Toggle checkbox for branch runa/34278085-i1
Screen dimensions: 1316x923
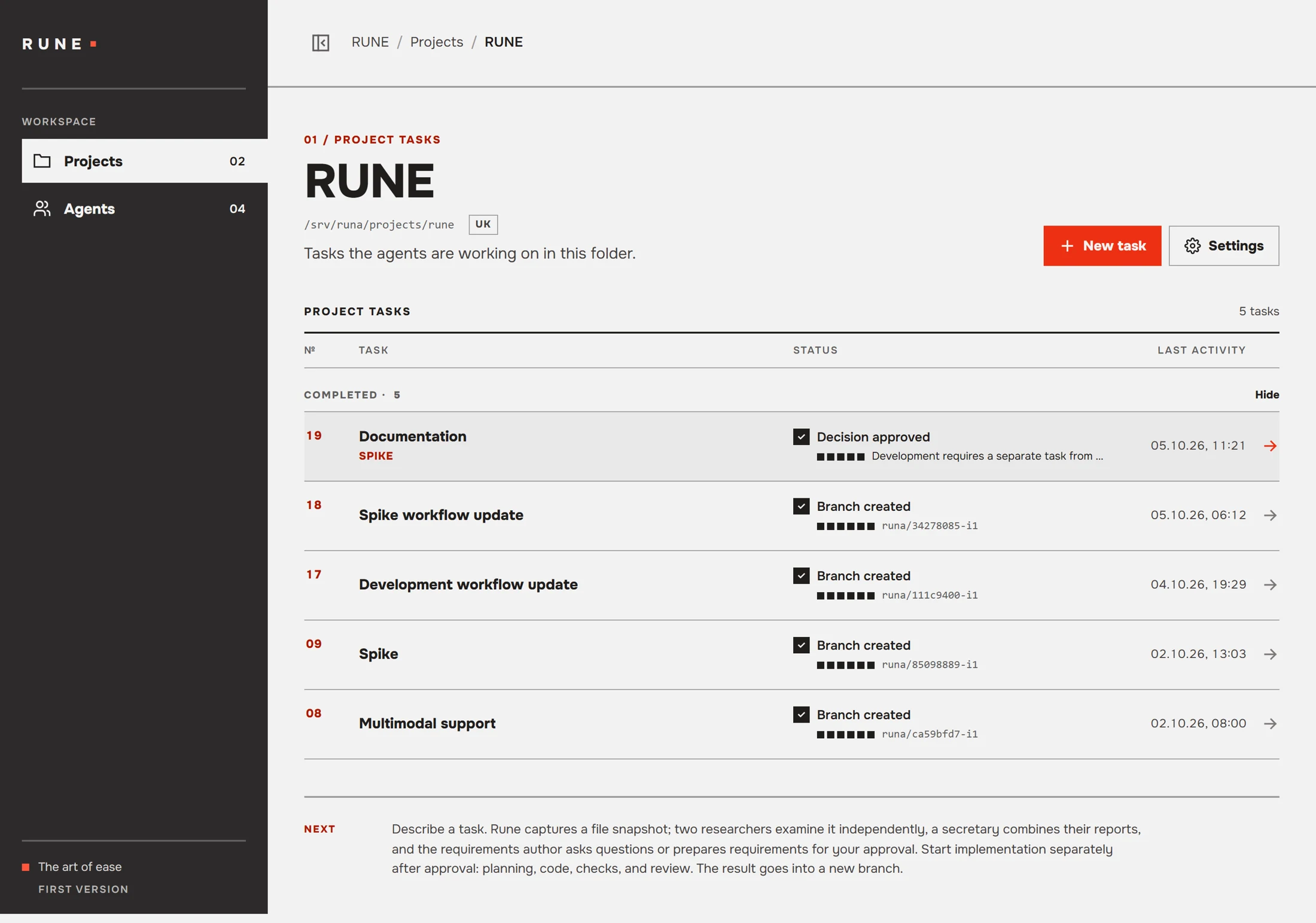801,506
